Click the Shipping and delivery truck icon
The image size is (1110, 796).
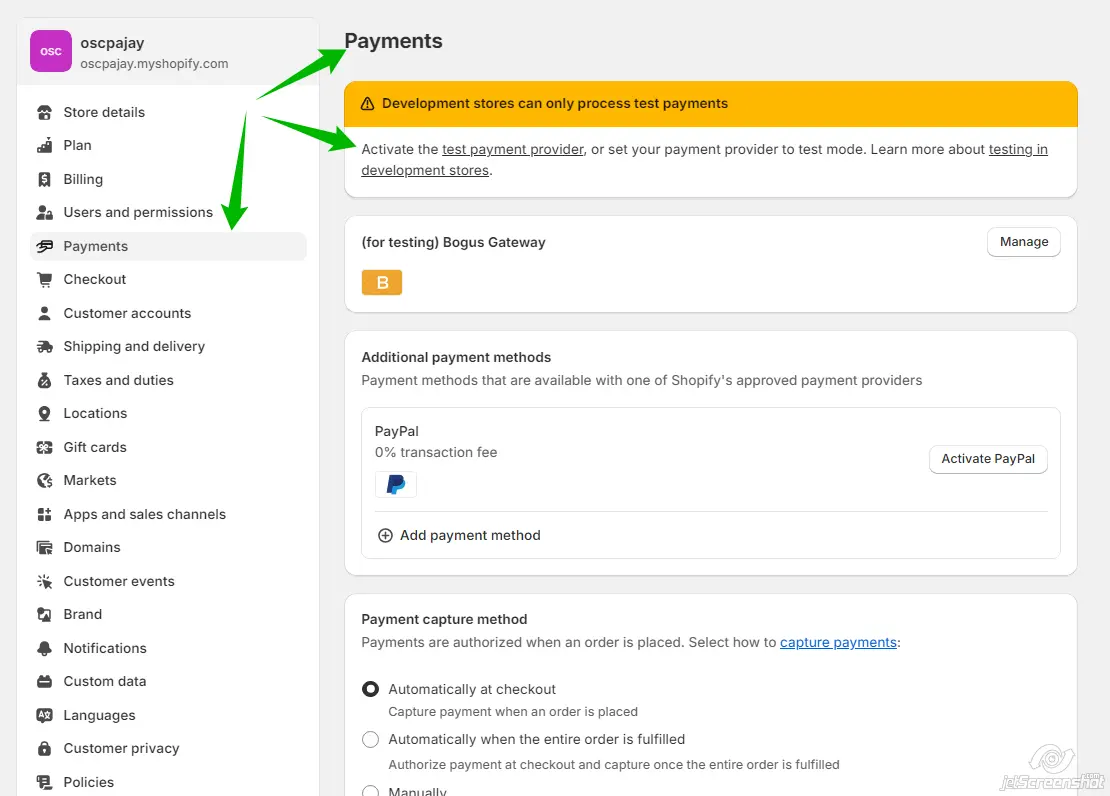point(44,346)
